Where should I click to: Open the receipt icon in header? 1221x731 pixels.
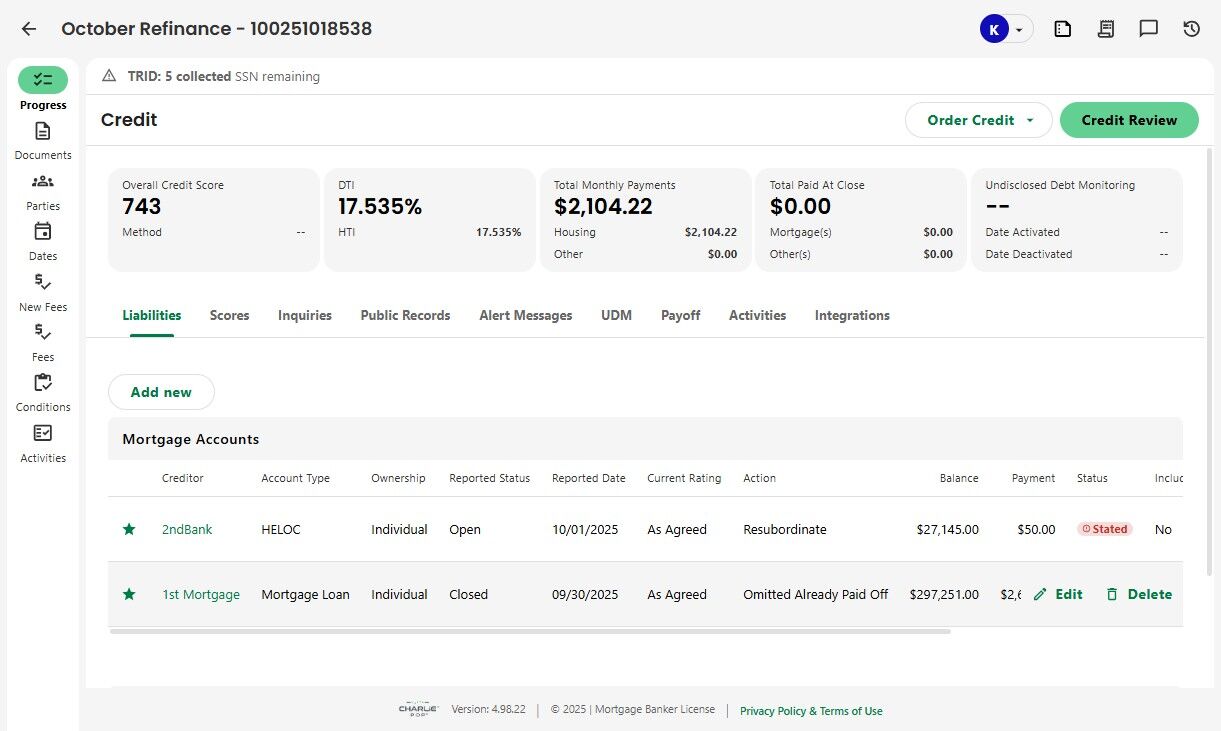coord(1106,29)
